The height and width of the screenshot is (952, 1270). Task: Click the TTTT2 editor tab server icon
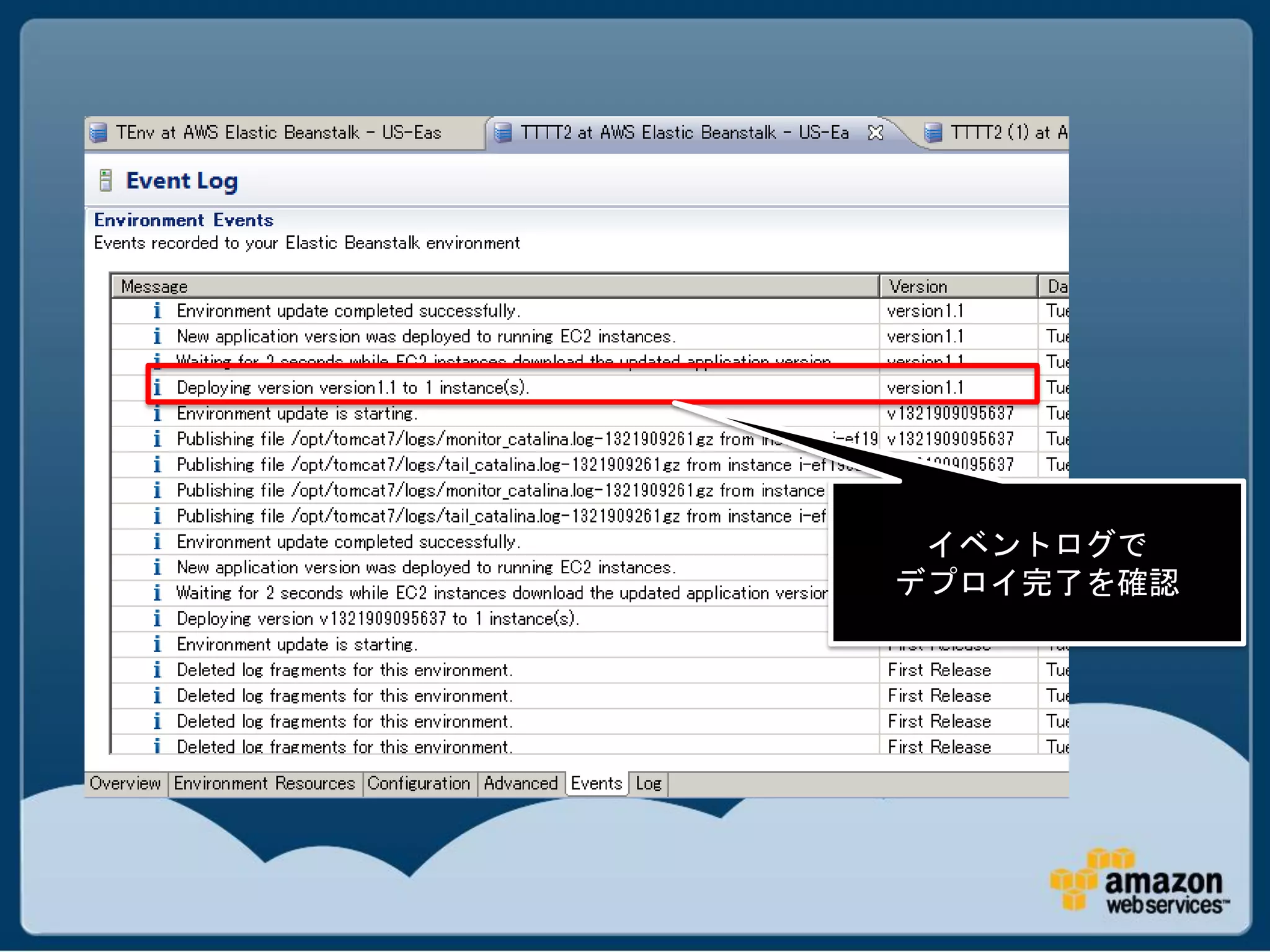[x=503, y=133]
